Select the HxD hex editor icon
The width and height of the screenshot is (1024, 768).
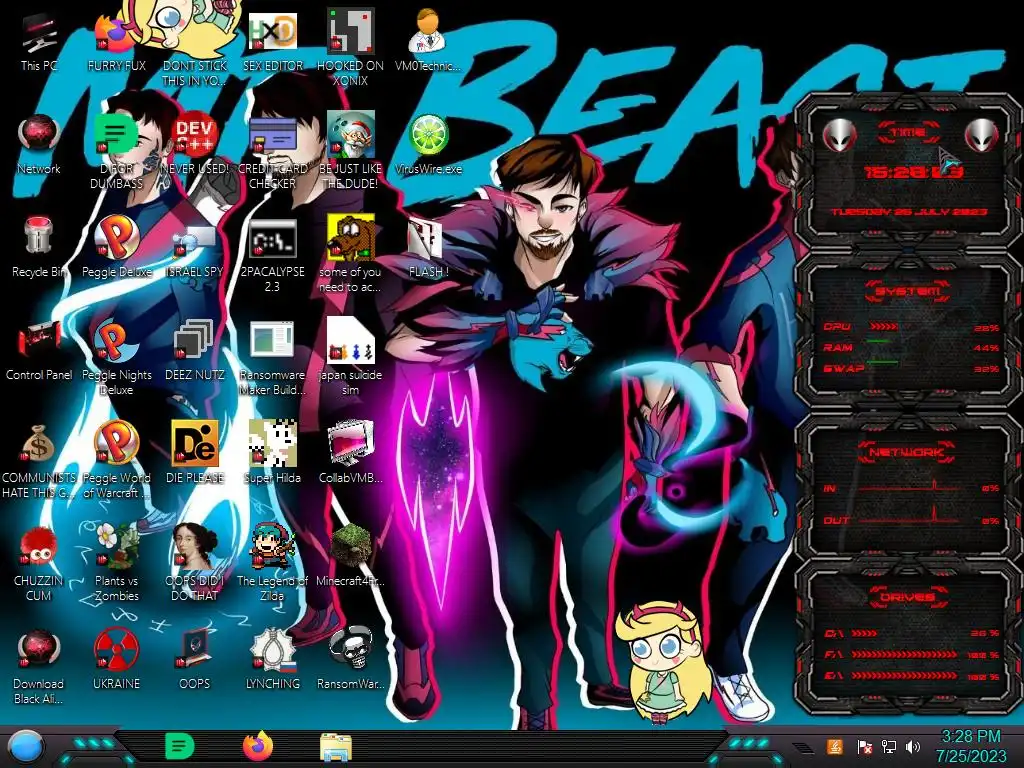(272, 40)
